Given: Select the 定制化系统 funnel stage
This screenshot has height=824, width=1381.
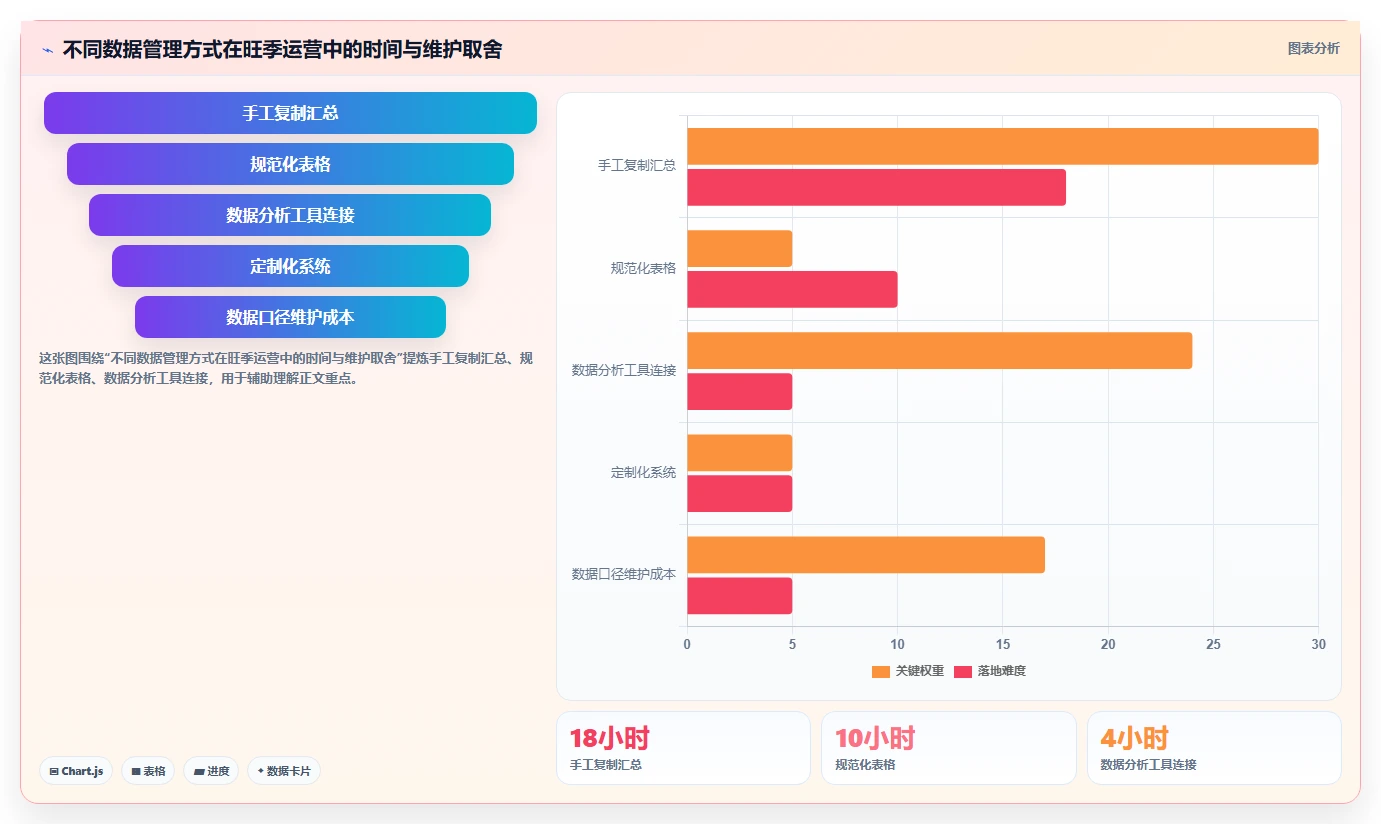Looking at the screenshot, I should (290, 266).
